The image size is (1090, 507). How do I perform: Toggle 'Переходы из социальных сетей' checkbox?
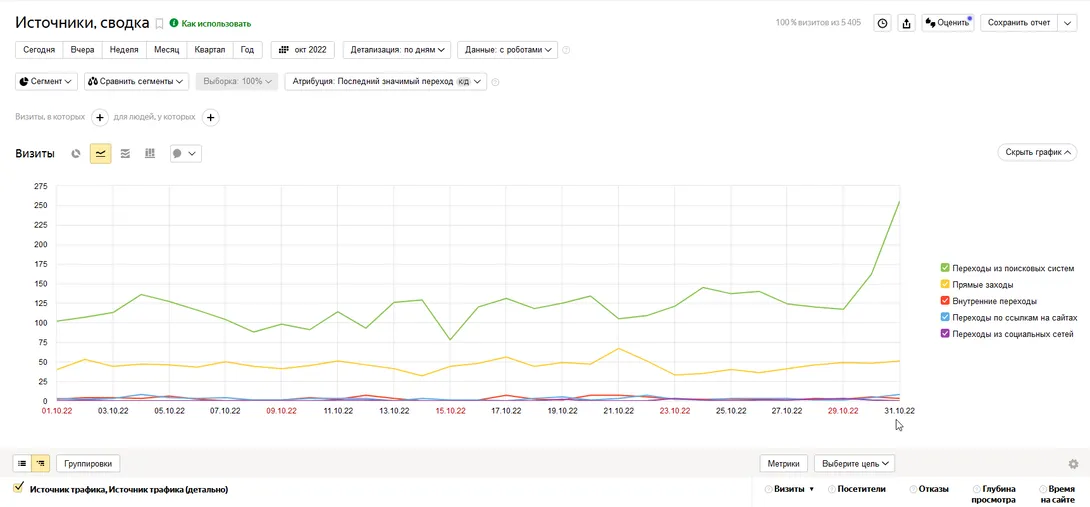pos(945,334)
